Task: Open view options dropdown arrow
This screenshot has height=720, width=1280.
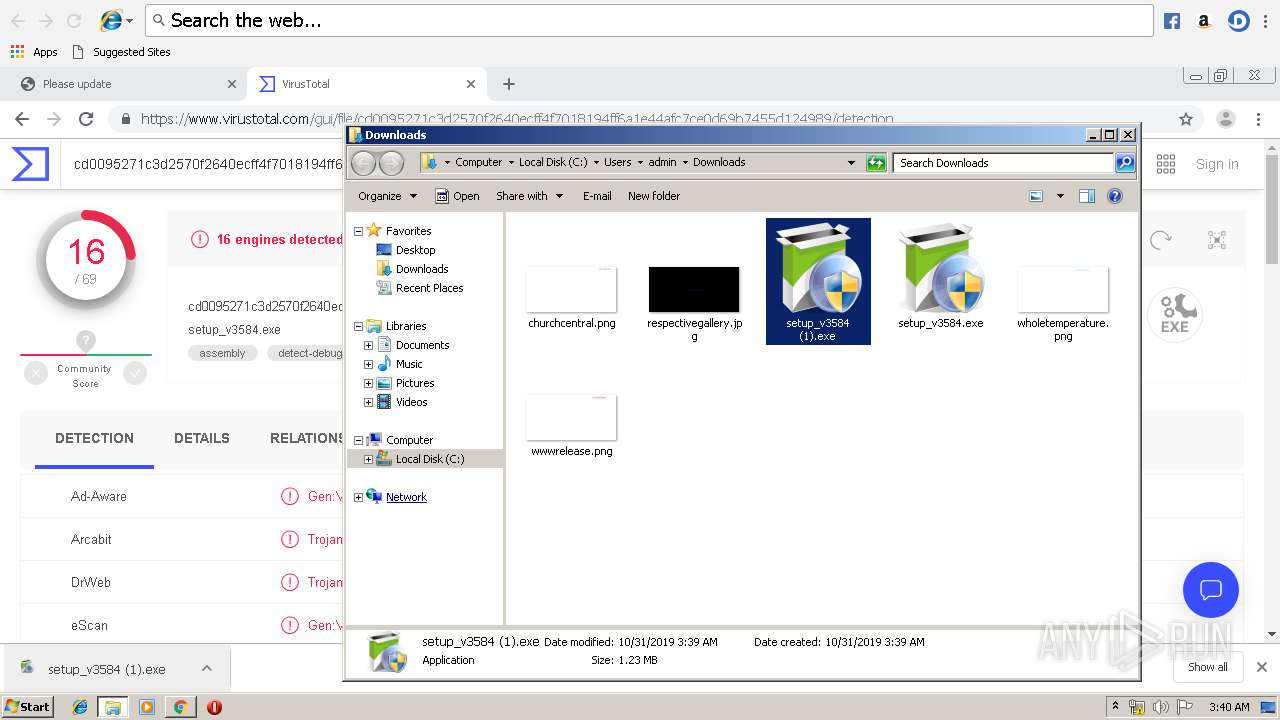Action: coord(1060,196)
